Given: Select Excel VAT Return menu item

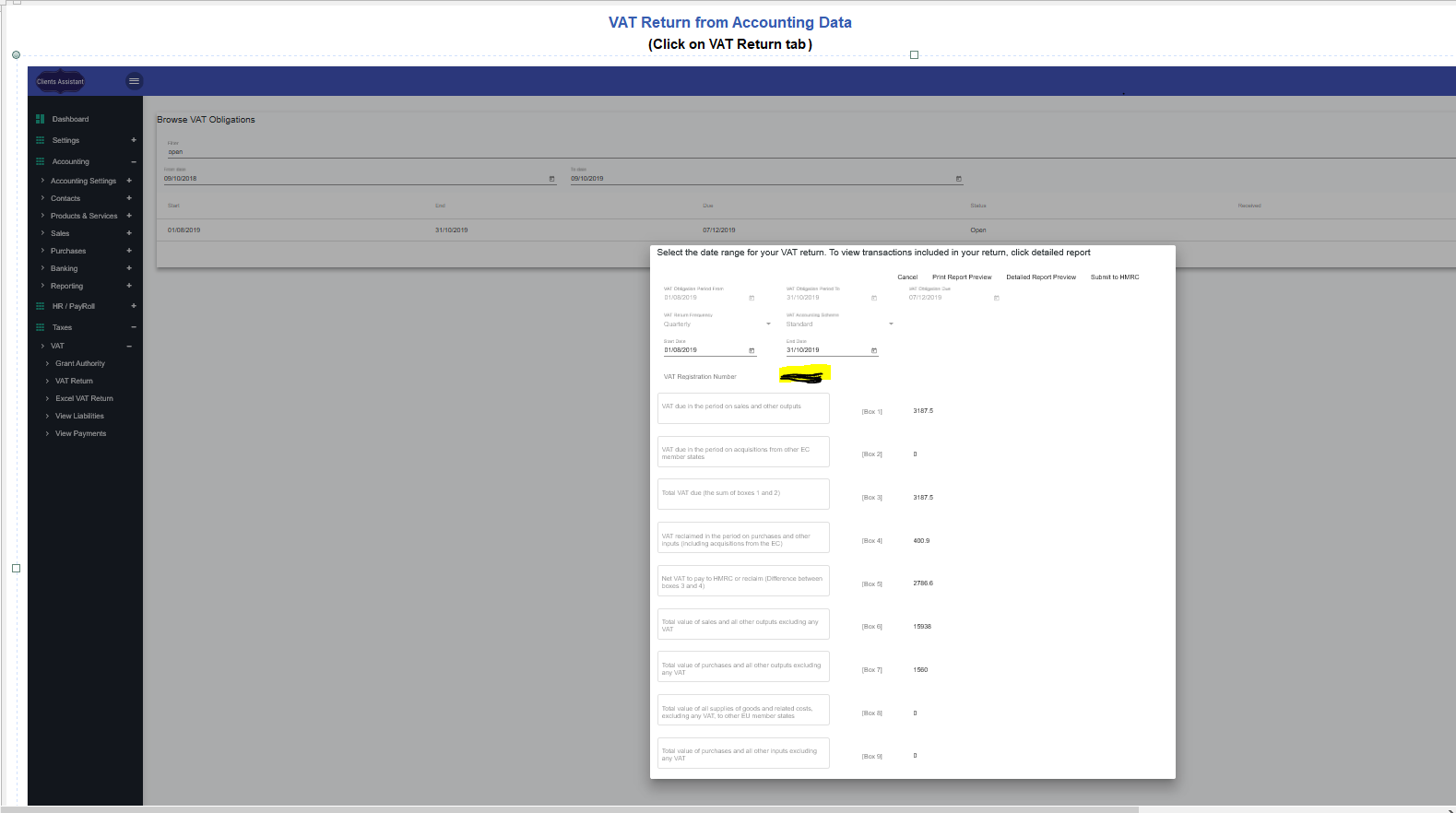Looking at the screenshot, I should [x=84, y=398].
